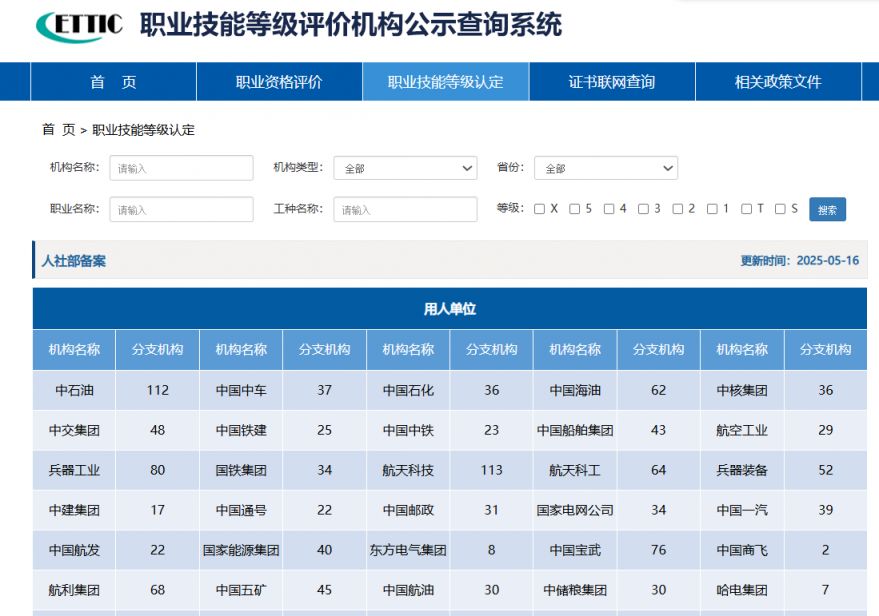Open the 中国海油 entry
This screenshot has height=616, width=879.
coord(575,390)
